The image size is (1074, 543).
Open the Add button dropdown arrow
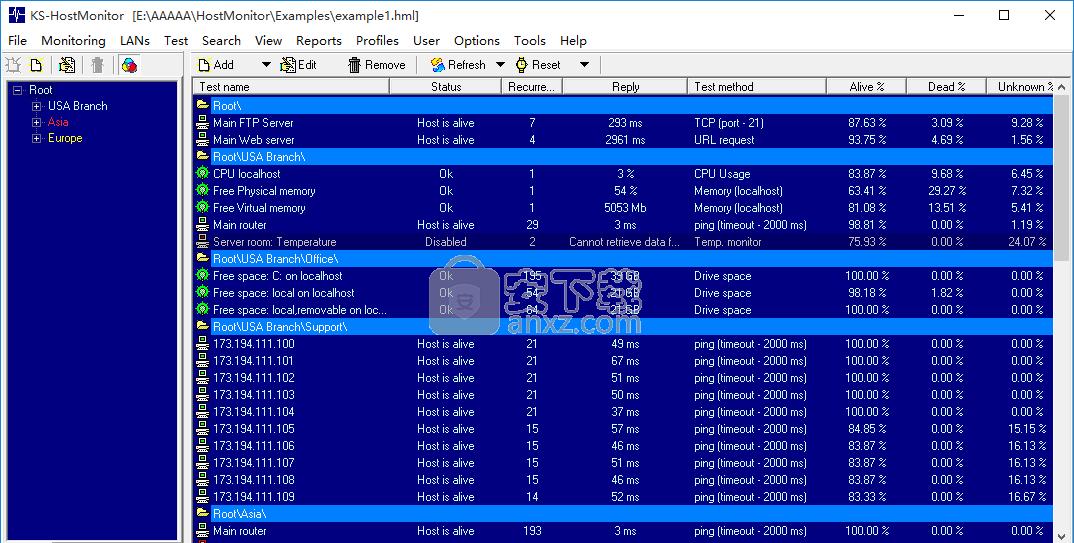click(x=266, y=65)
